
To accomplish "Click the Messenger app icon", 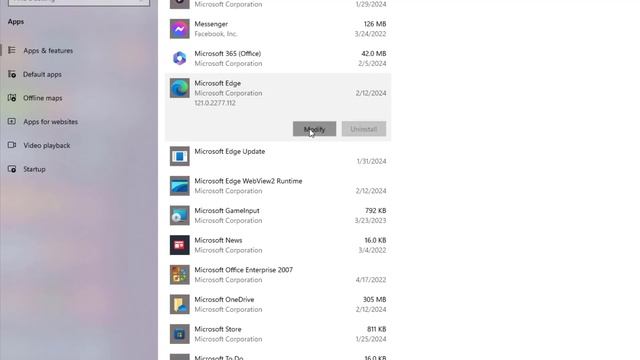I will (180, 29).
